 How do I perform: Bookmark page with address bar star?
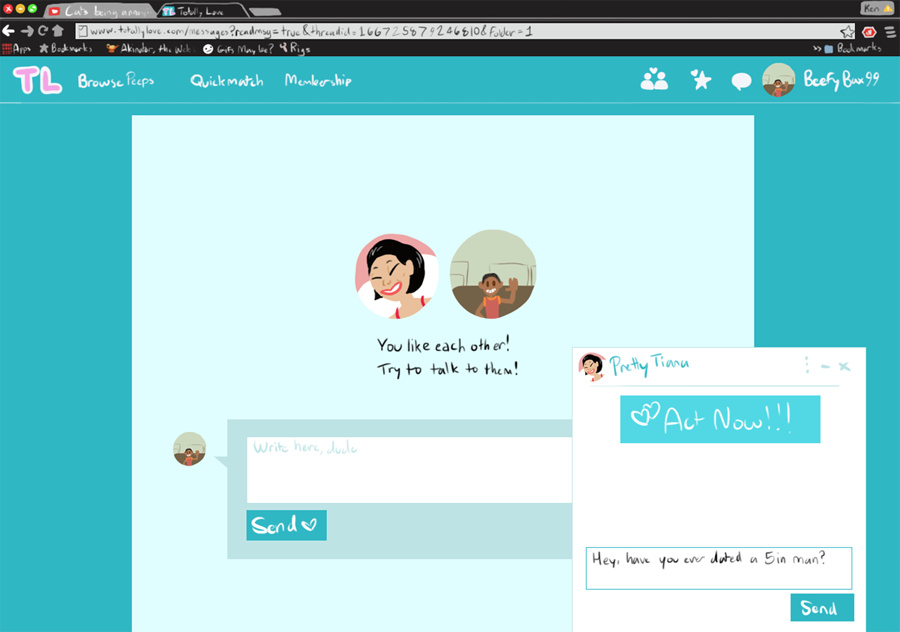click(x=847, y=31)
